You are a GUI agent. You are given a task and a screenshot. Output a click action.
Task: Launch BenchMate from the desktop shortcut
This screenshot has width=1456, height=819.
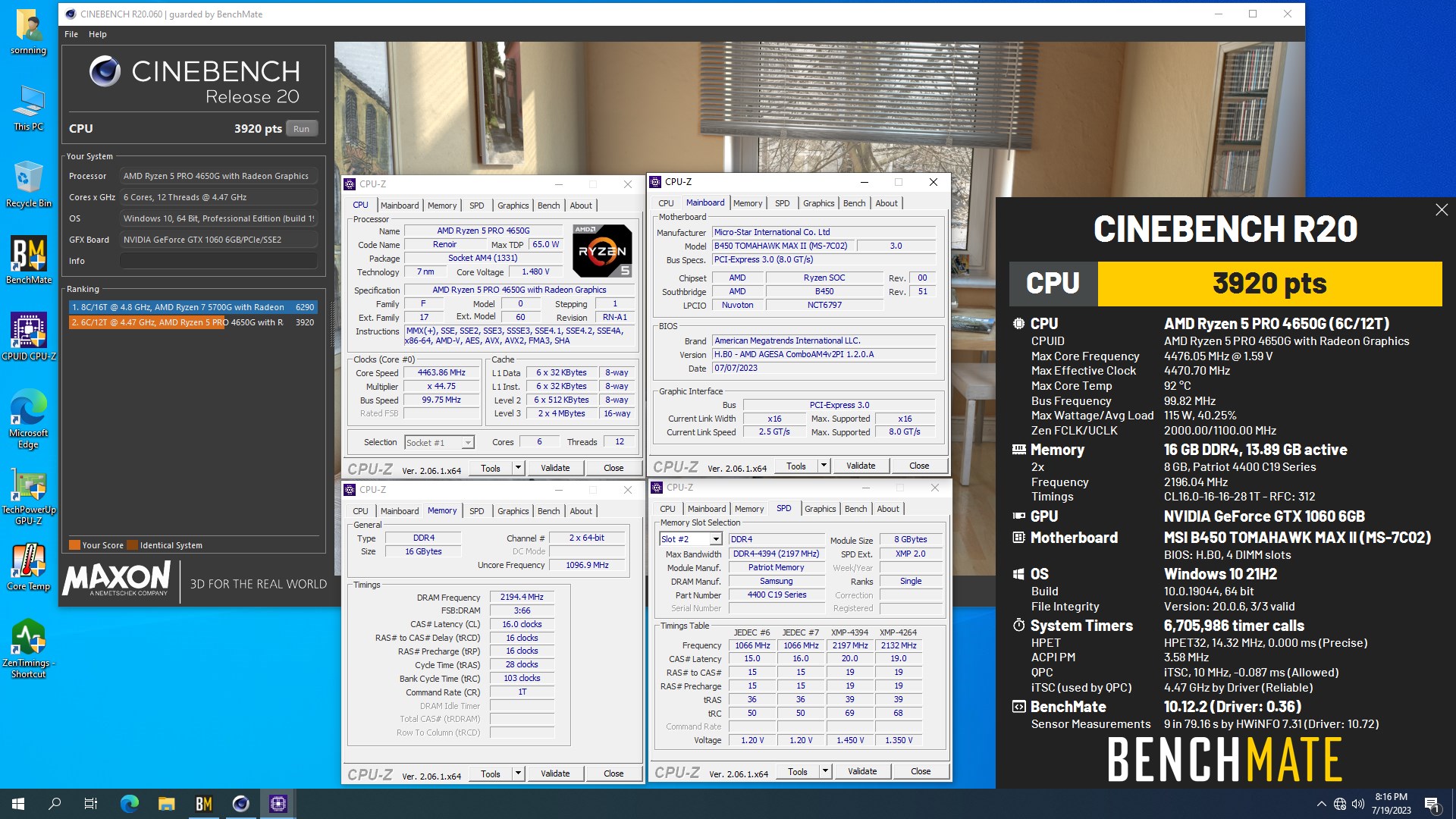29,260
